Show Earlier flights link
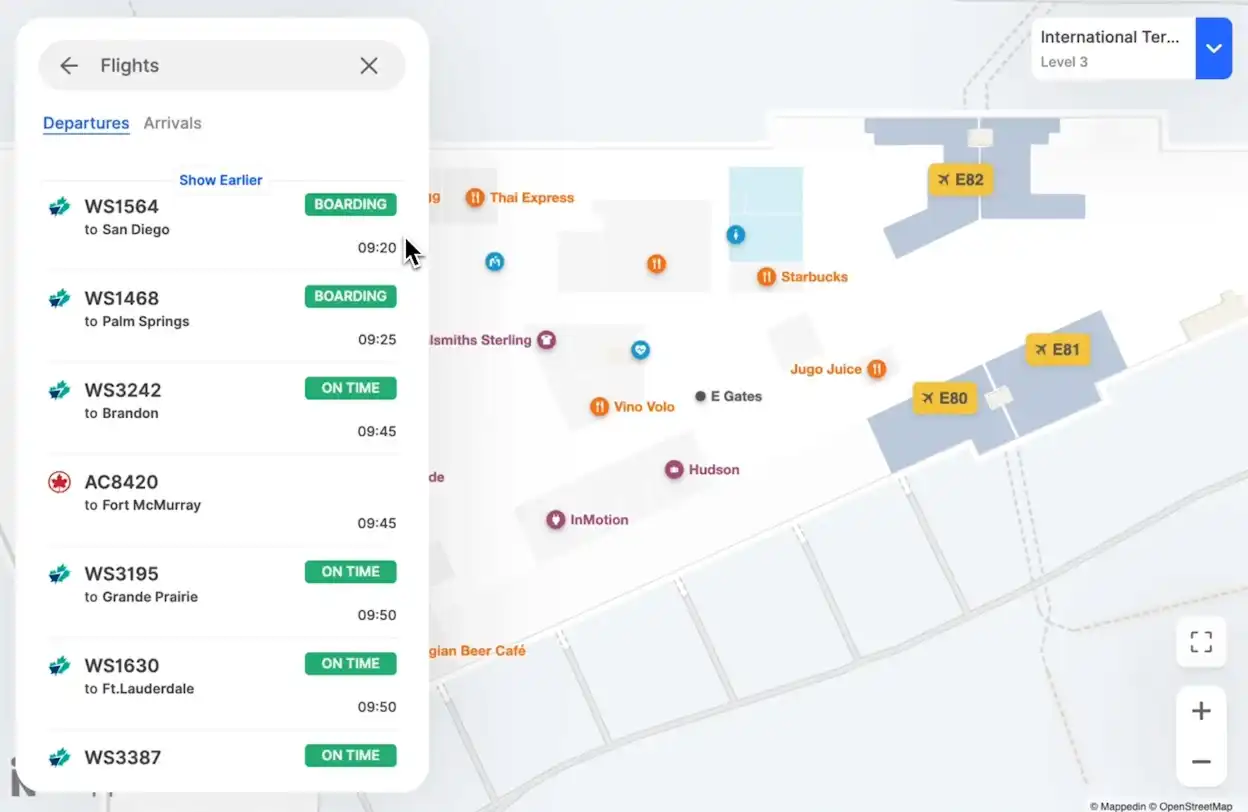1248x812 pixels. pos(220,180)
